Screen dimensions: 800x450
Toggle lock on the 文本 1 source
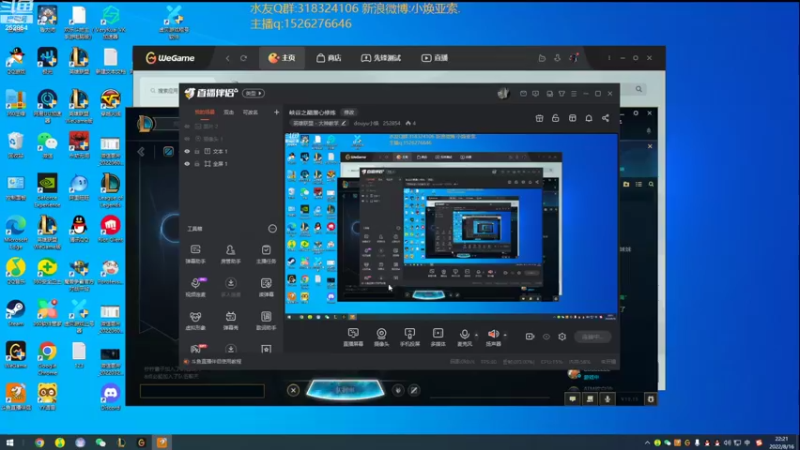(197, 152)
